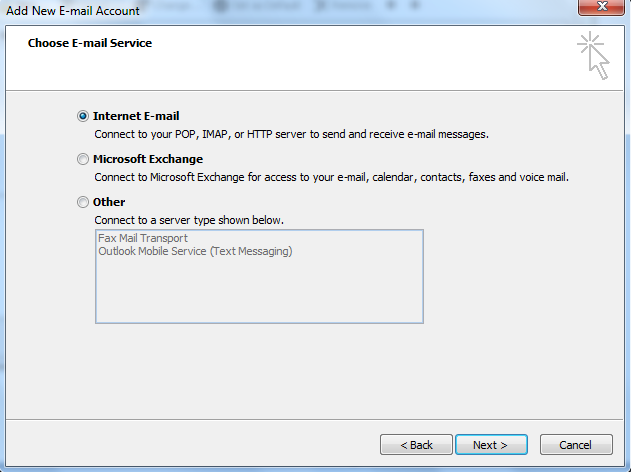Click the 'Connect to a server type' text
The height and width of the screenshot is (472, 631).
click(189, 220)
